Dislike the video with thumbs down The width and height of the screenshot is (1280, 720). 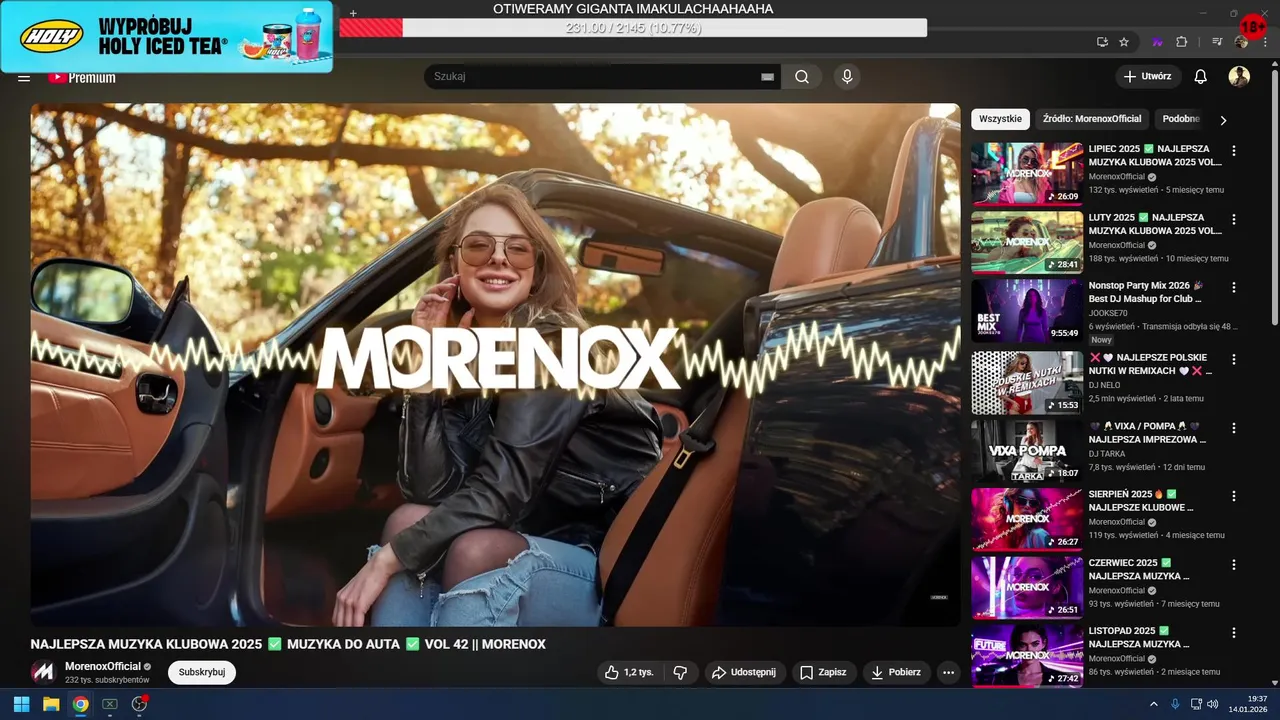tap(680, 672)
